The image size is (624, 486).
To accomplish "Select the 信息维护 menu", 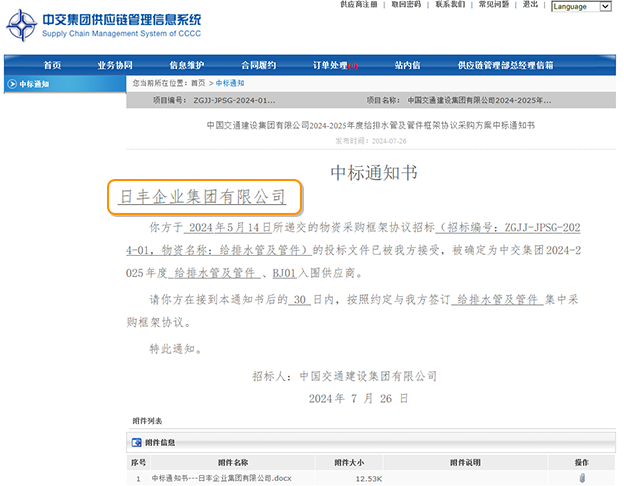I will click(186, 65).
